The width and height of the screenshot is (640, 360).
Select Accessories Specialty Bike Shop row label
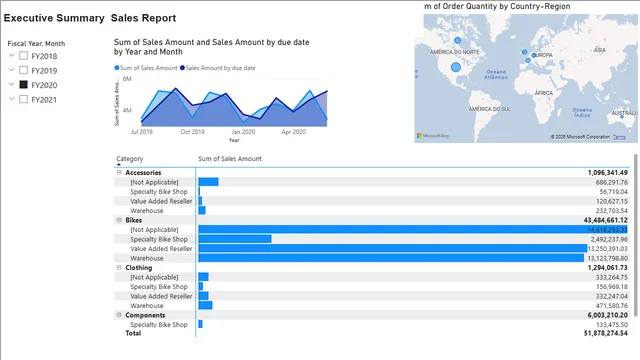159,192
